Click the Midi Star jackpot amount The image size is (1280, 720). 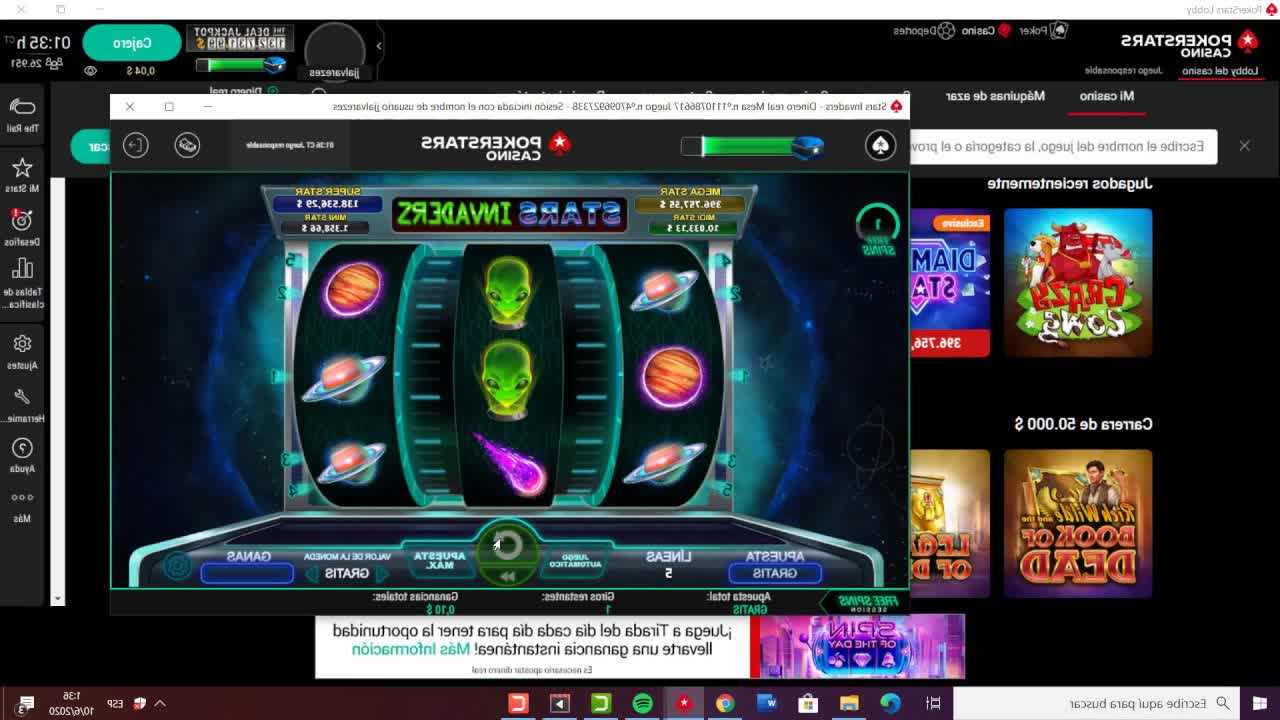pyautogui.click(x=693, y=228)
